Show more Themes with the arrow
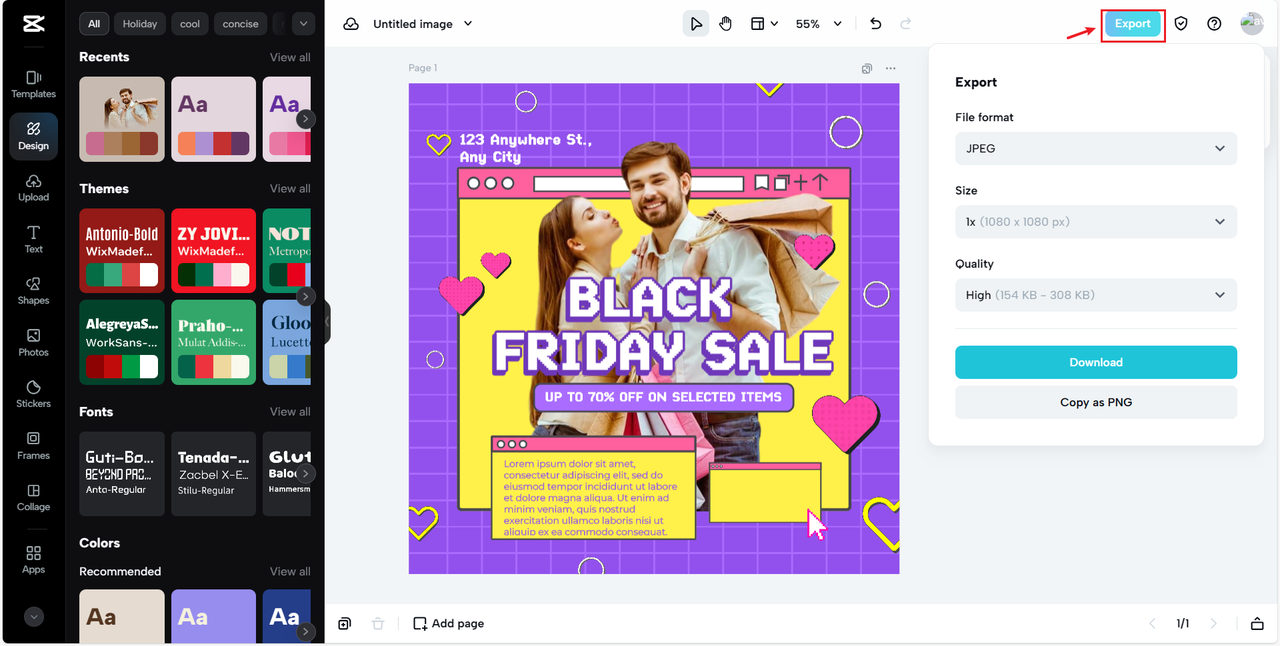The width and height of the screenshot is (1280, 646). tap(306, 296)
